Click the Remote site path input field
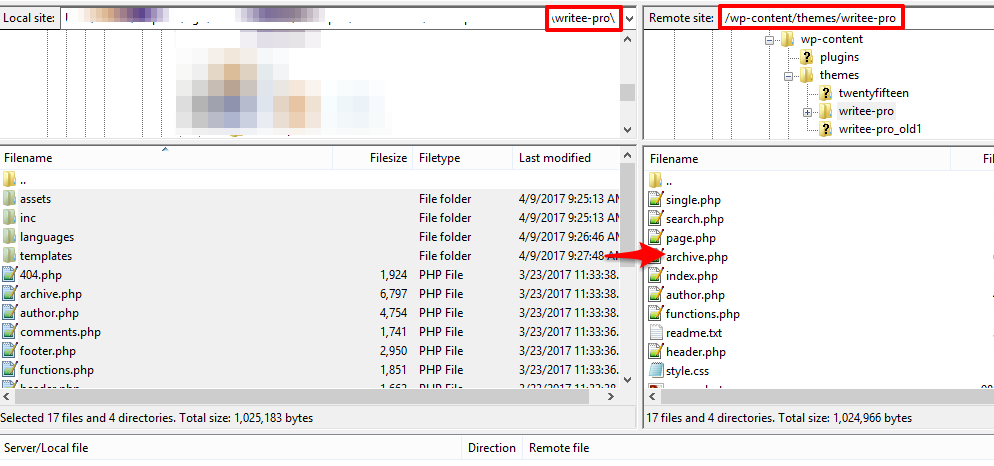 pyautogui.click(x=856, y=18)
